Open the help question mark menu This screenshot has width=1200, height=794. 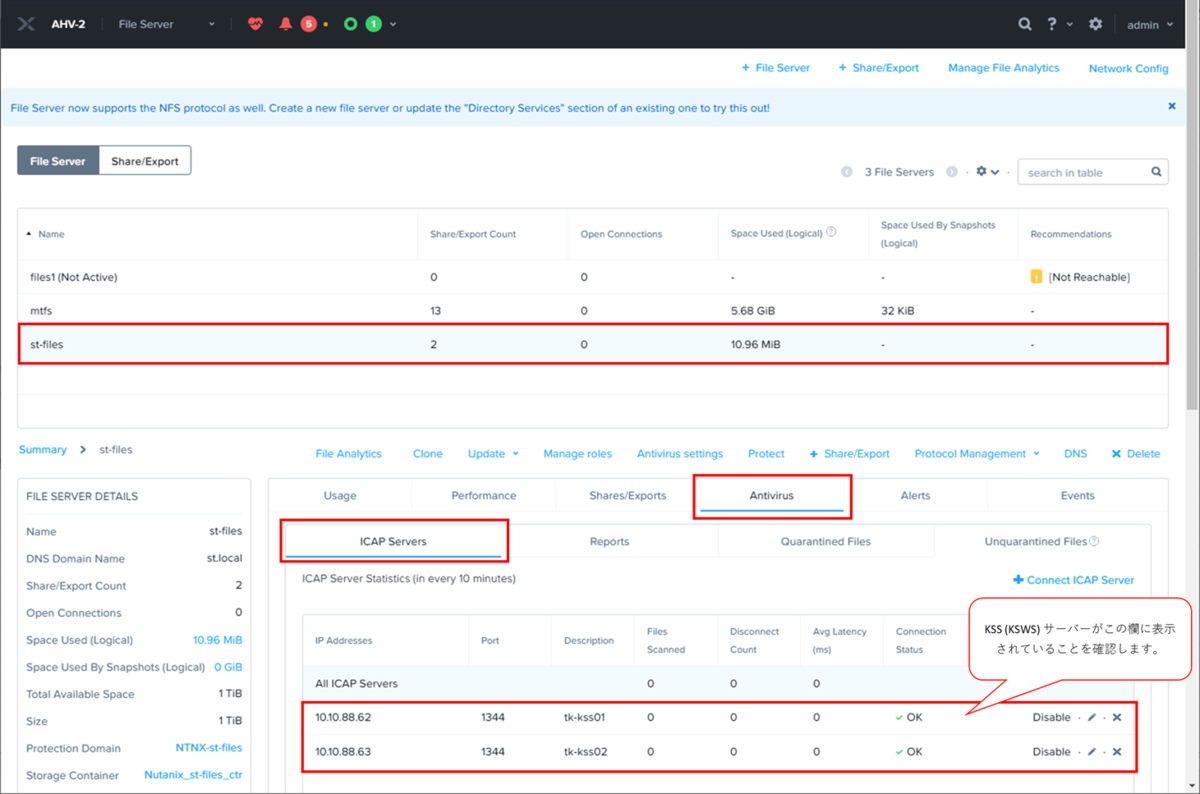coord(1052,24)
